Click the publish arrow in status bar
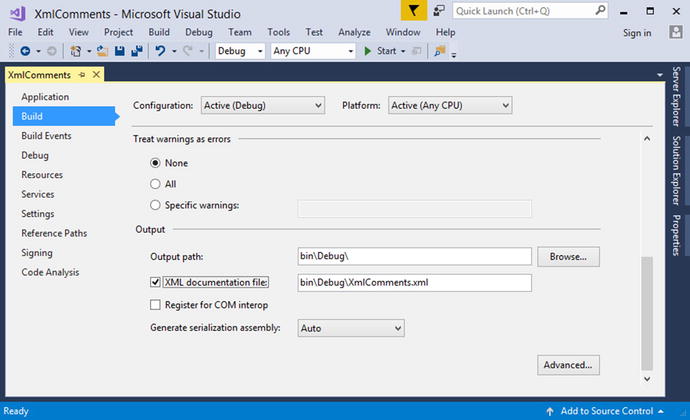Viewport: 690px width, 420px height. (x=550, y=411)
